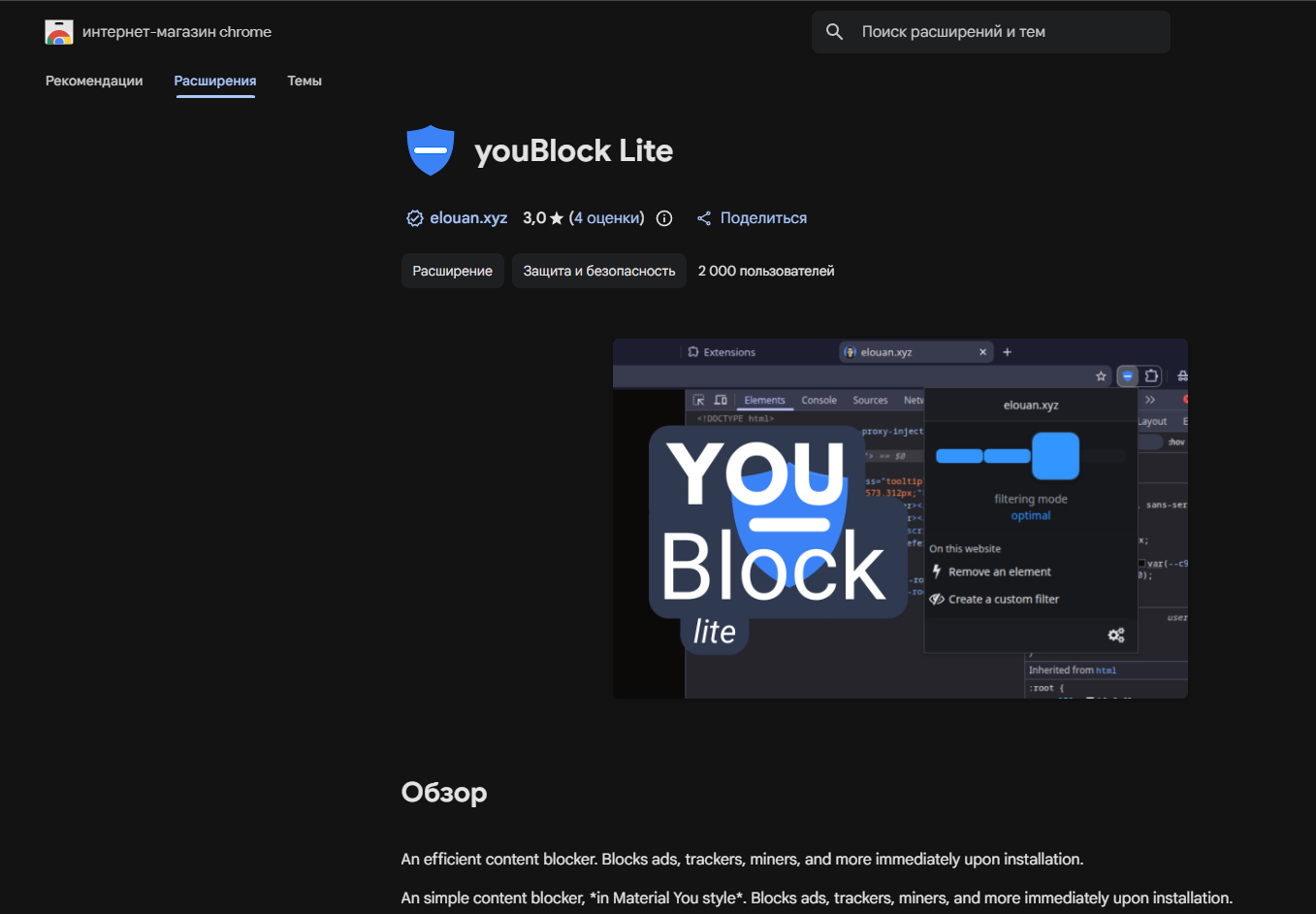
Task: Click the "An efficient content blocker" description line
Action: [x=742, y=860]
